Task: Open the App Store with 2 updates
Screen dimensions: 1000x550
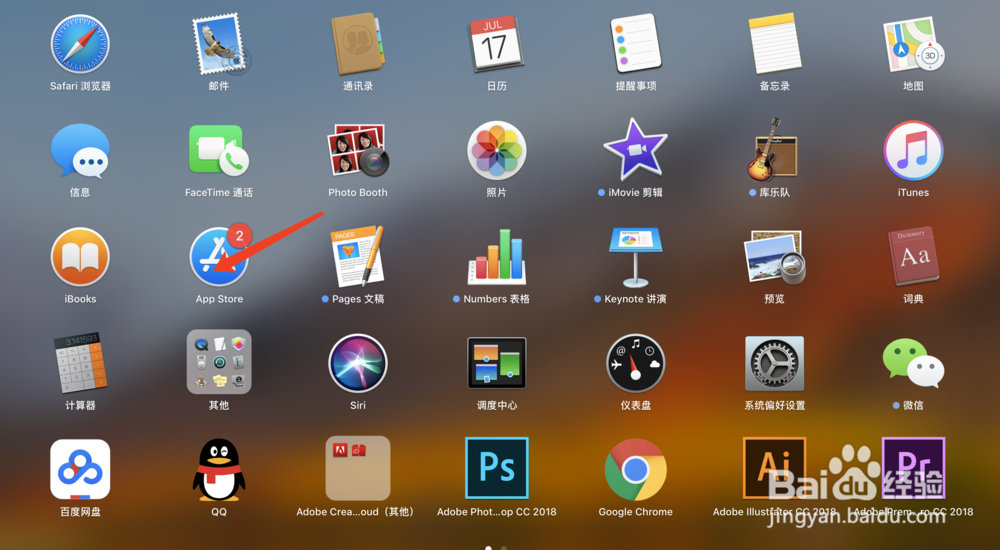Action: [219, 256]
